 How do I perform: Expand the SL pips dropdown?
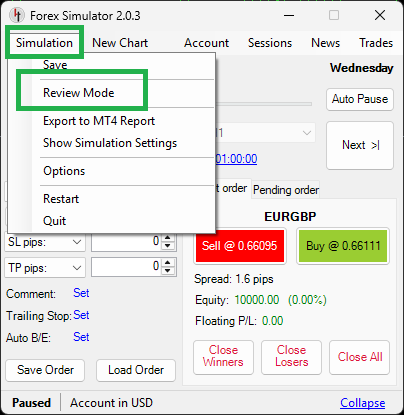point(77,242)
